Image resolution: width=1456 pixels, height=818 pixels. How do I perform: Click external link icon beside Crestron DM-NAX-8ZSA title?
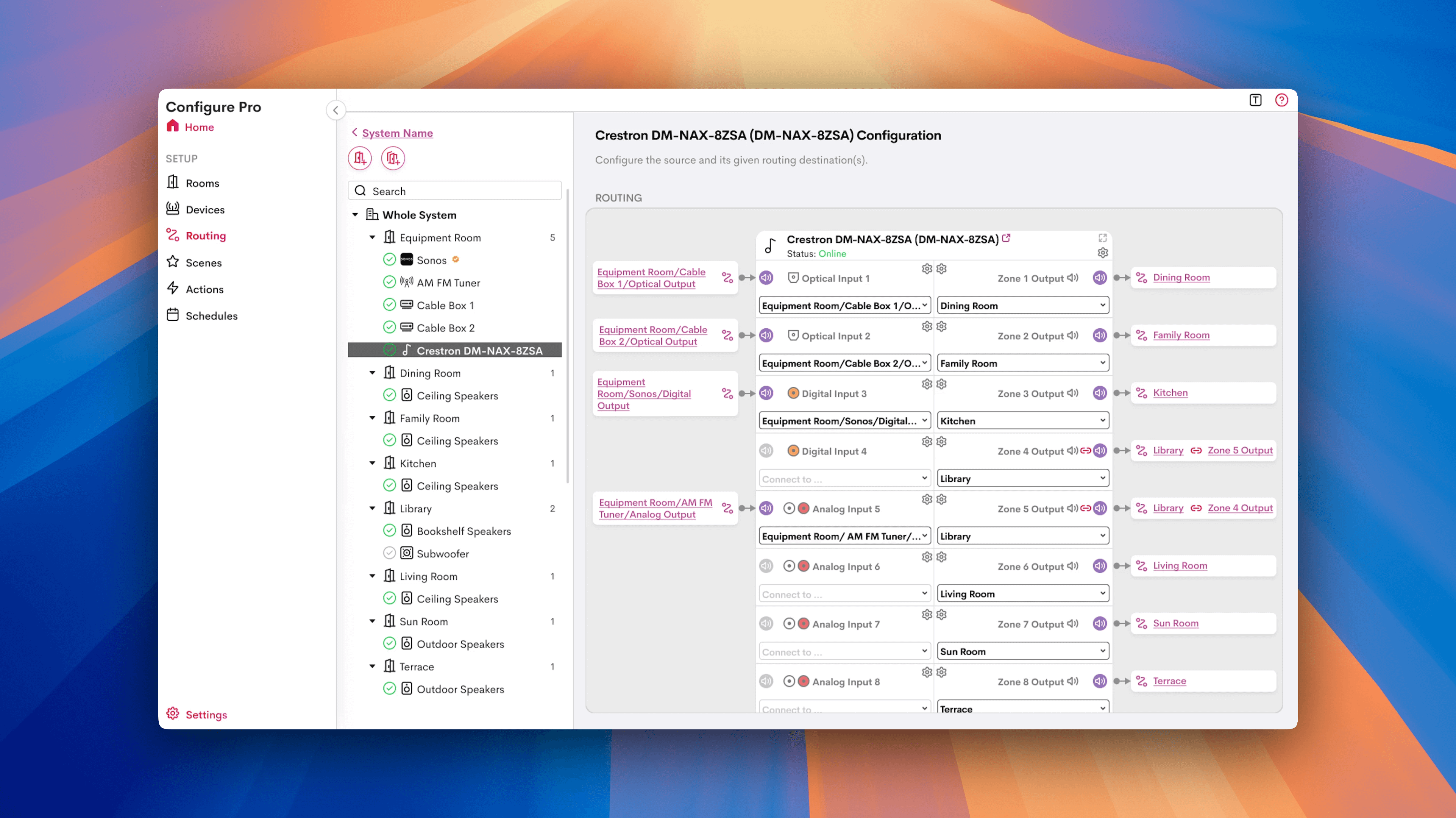tap(1007, 239)
